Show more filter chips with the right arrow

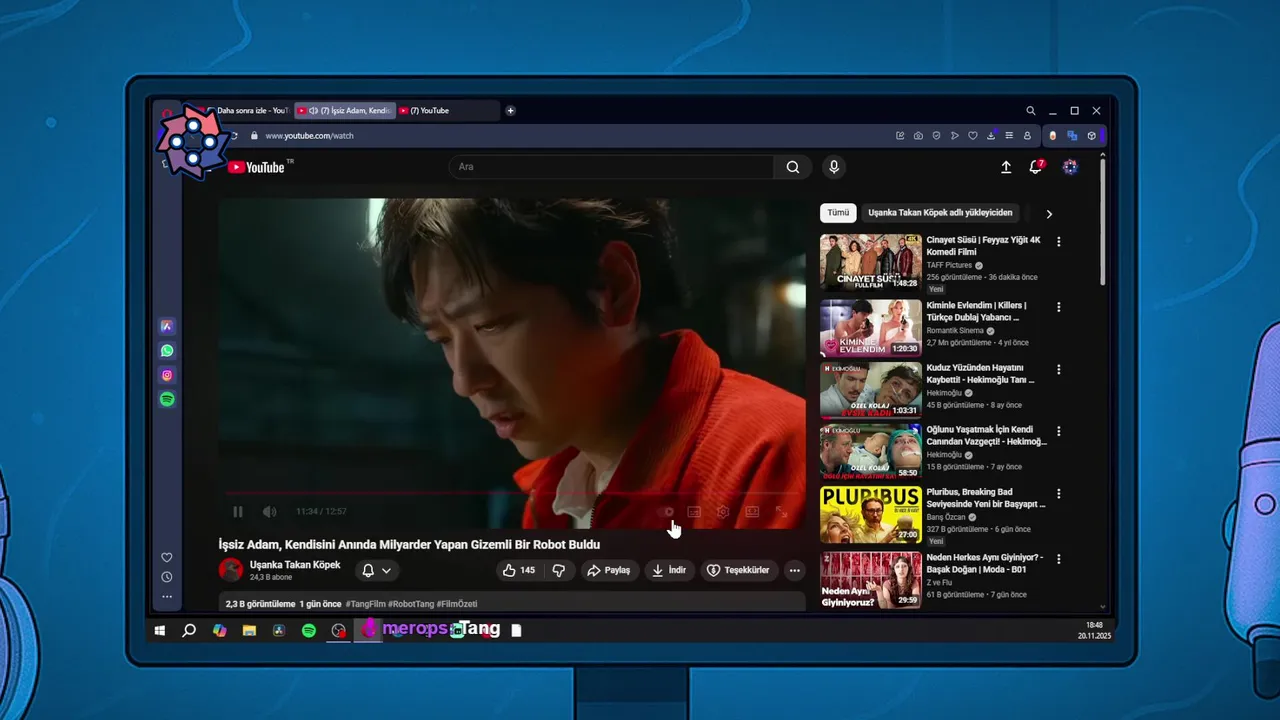[1049, 213]
